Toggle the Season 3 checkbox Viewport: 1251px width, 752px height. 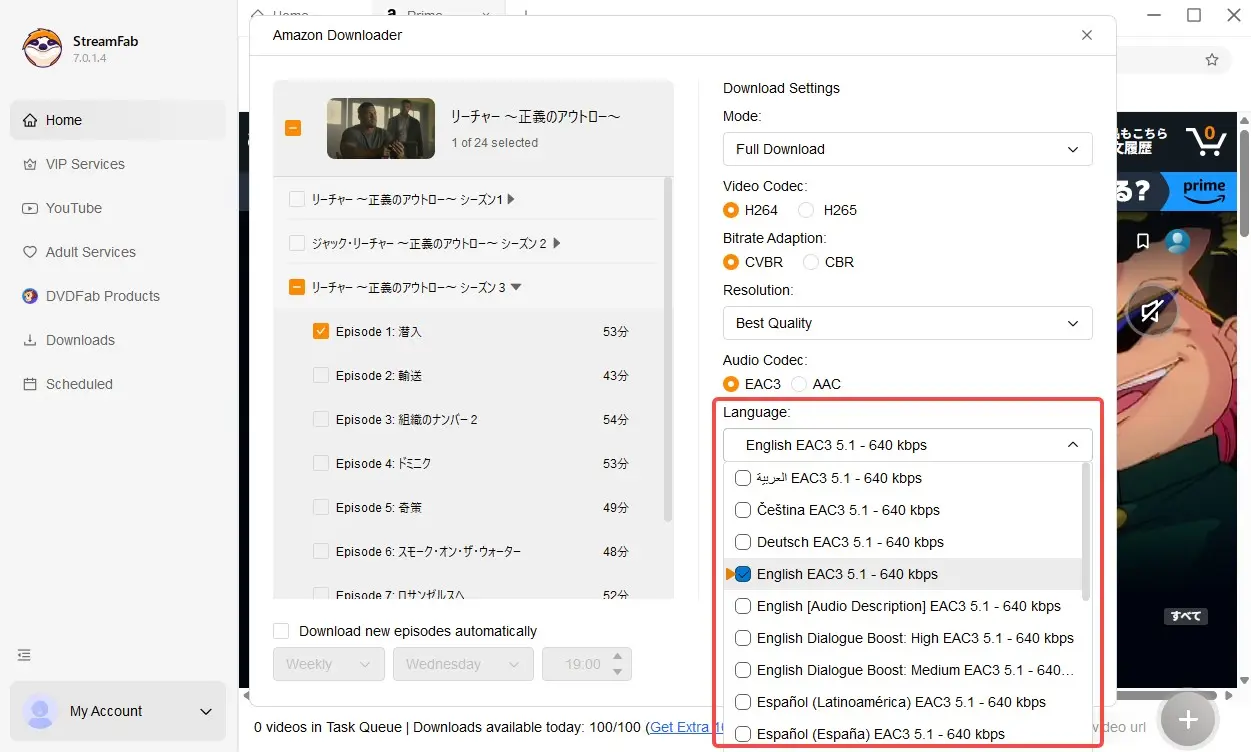pos(297,287)
